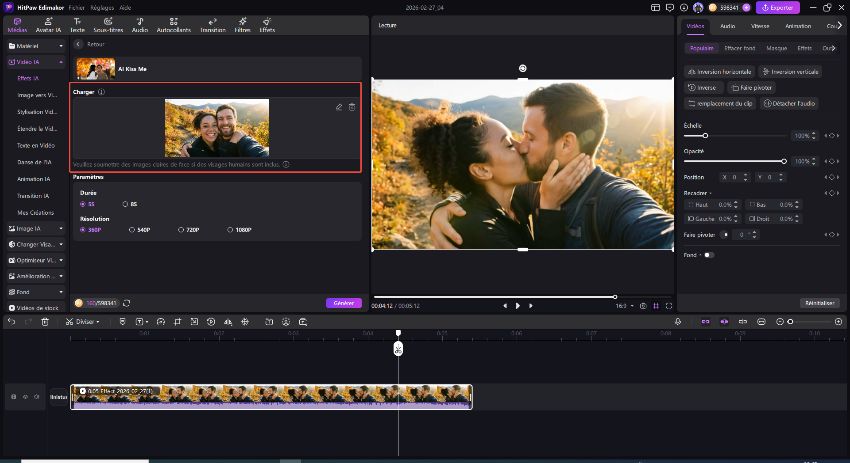This screenshot has height=463, width=850.
Task: Expand the Matériel section
Action: (x=36, y=46)
